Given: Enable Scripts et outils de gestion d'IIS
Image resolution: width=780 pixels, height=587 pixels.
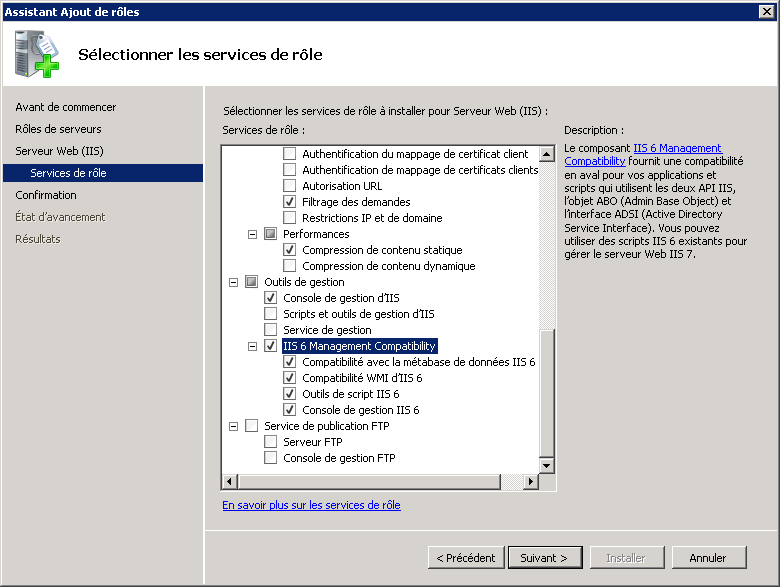Looking at the screenshot, I should click(x=271, y=314).
